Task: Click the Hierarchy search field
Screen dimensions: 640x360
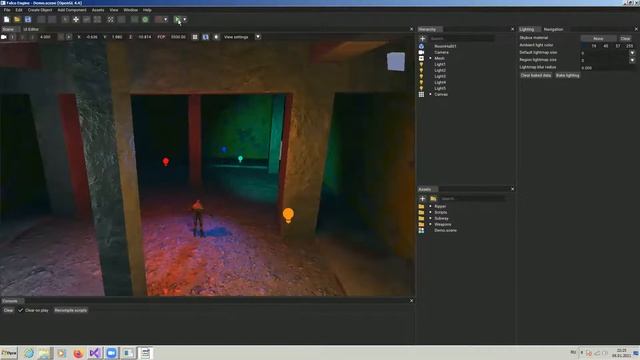Action: click(461, 38)
